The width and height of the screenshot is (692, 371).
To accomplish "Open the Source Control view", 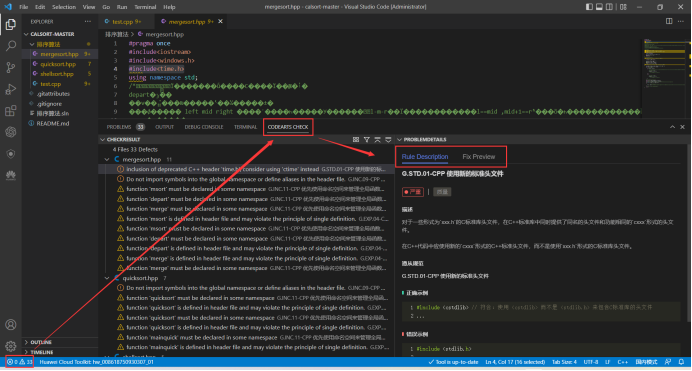I will 11,67.
